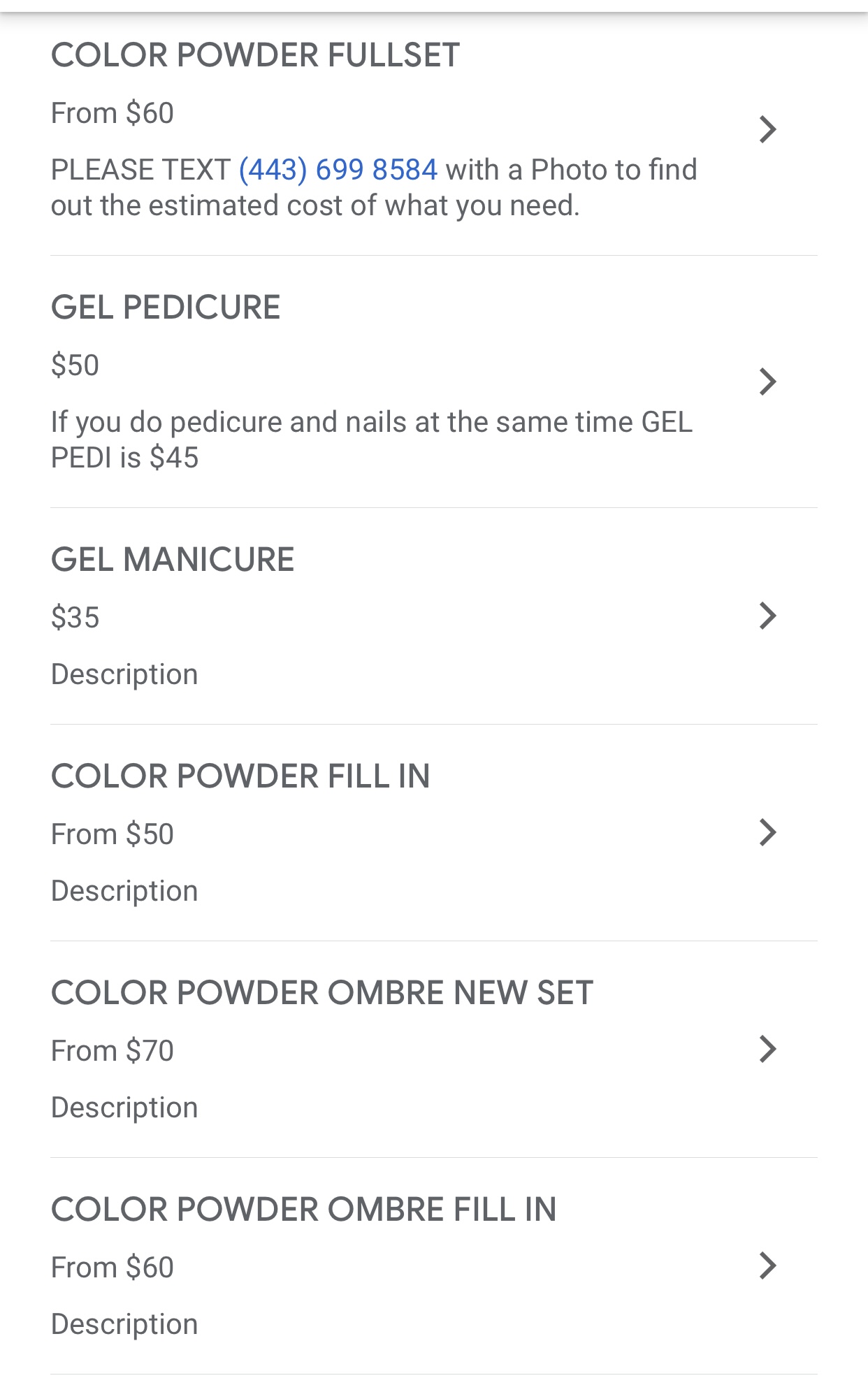Expand COLOR POWDER OMBRE NEW SET arrow
The width and height of the screenshot is (868, 1378).
pos(767,1049)
